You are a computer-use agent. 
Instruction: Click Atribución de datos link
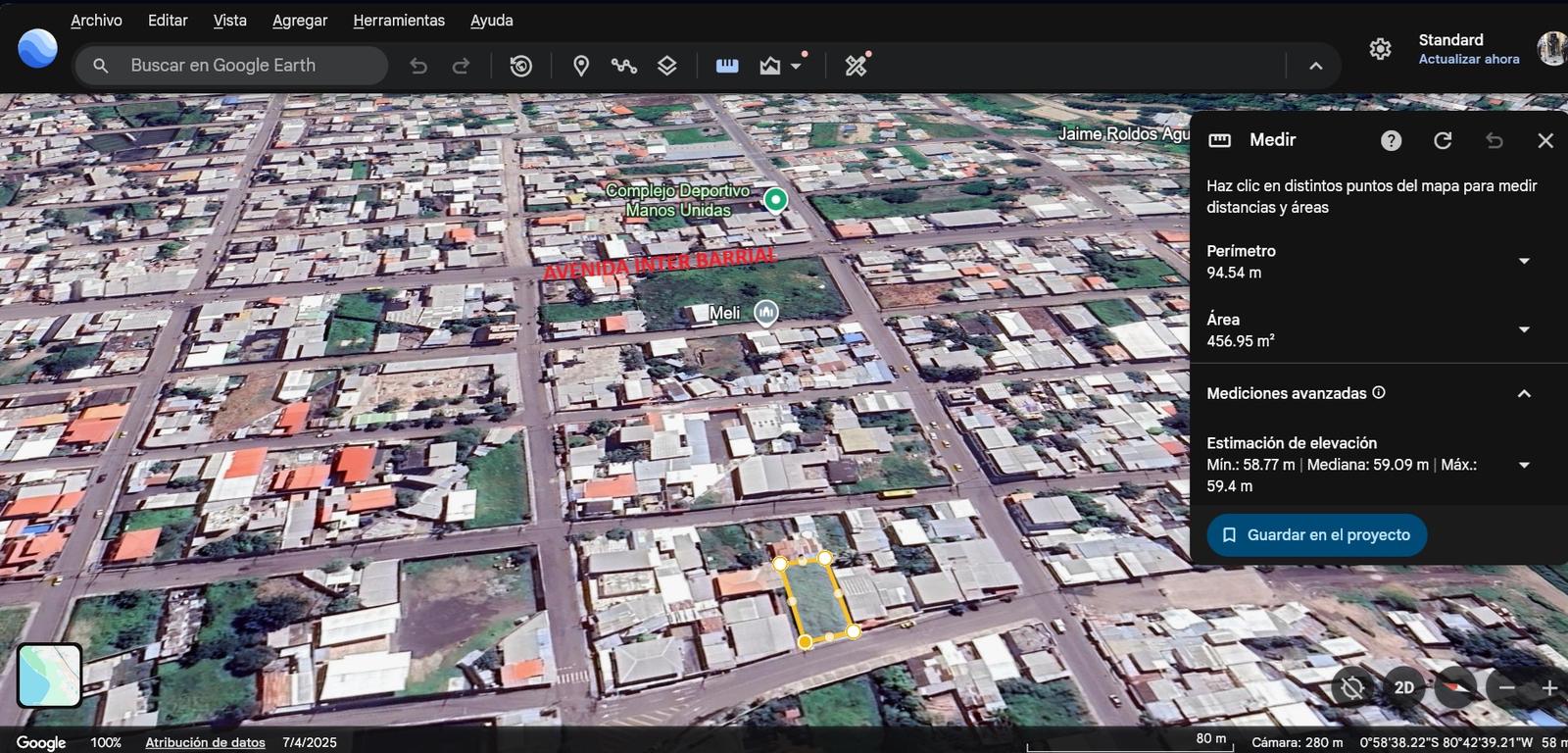coord(205,742)
